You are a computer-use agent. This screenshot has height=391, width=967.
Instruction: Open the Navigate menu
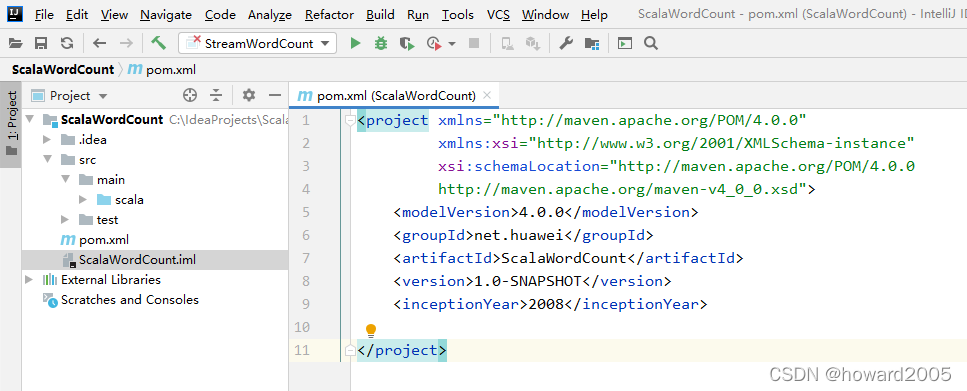click(x=166, y=14)
